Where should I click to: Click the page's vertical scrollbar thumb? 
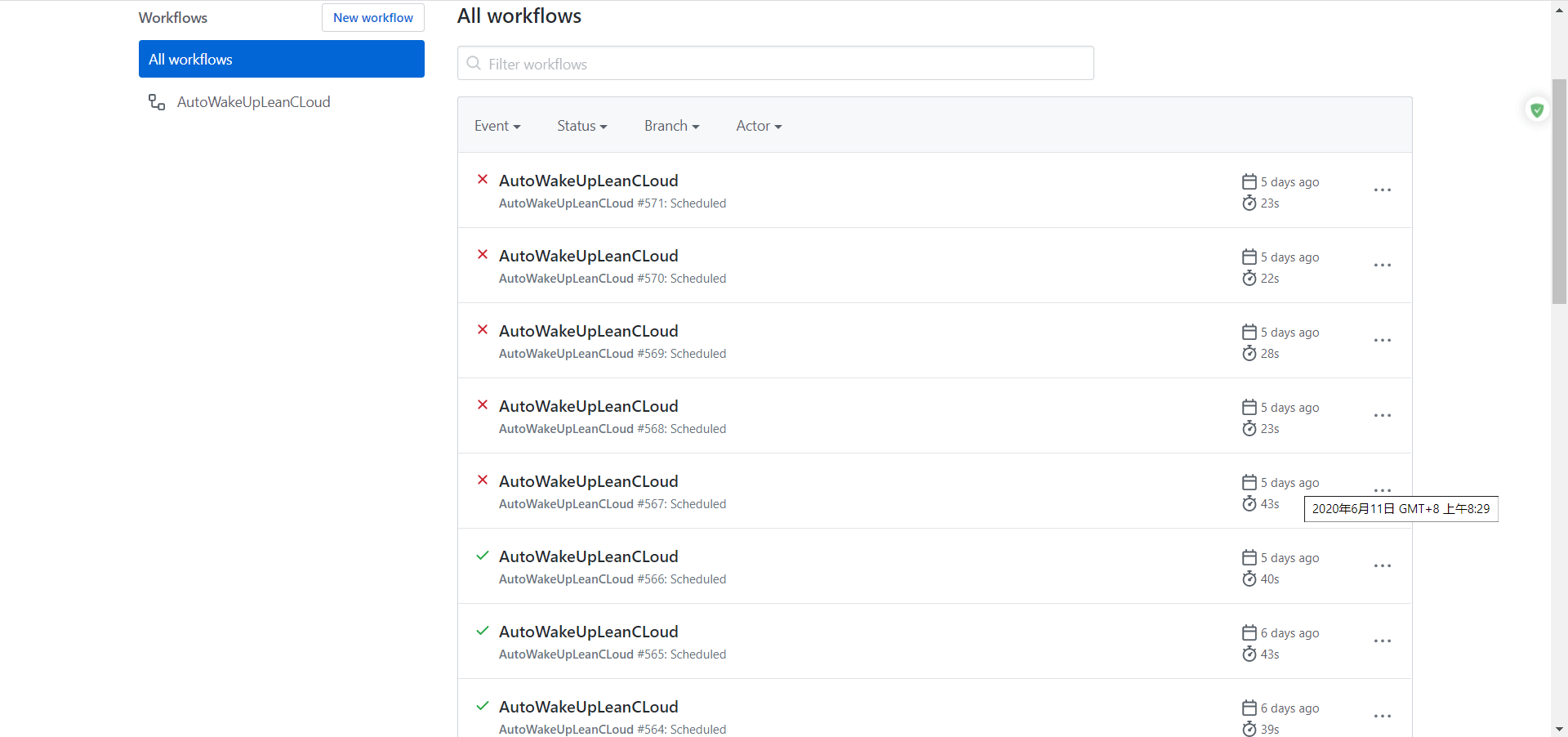(1559, 192)
